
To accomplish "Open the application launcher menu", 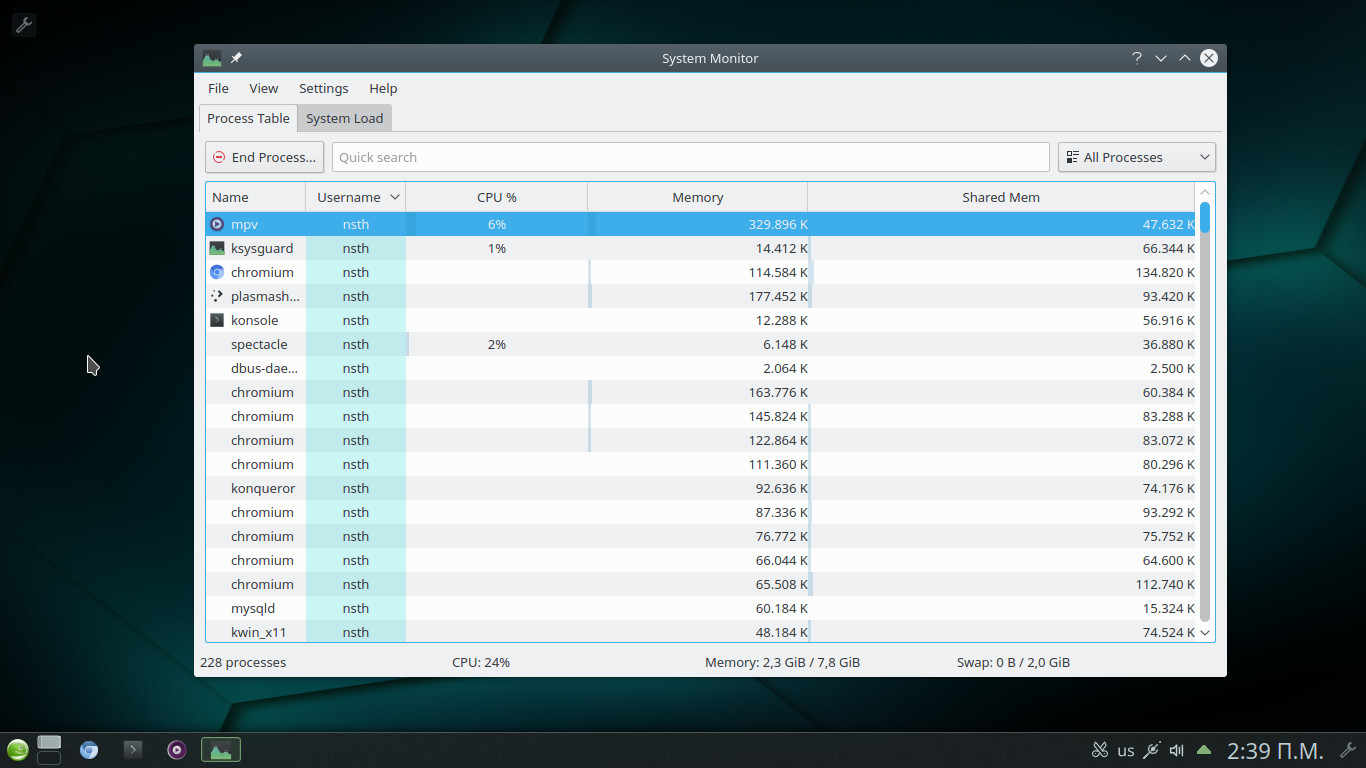I will (17, 750).
